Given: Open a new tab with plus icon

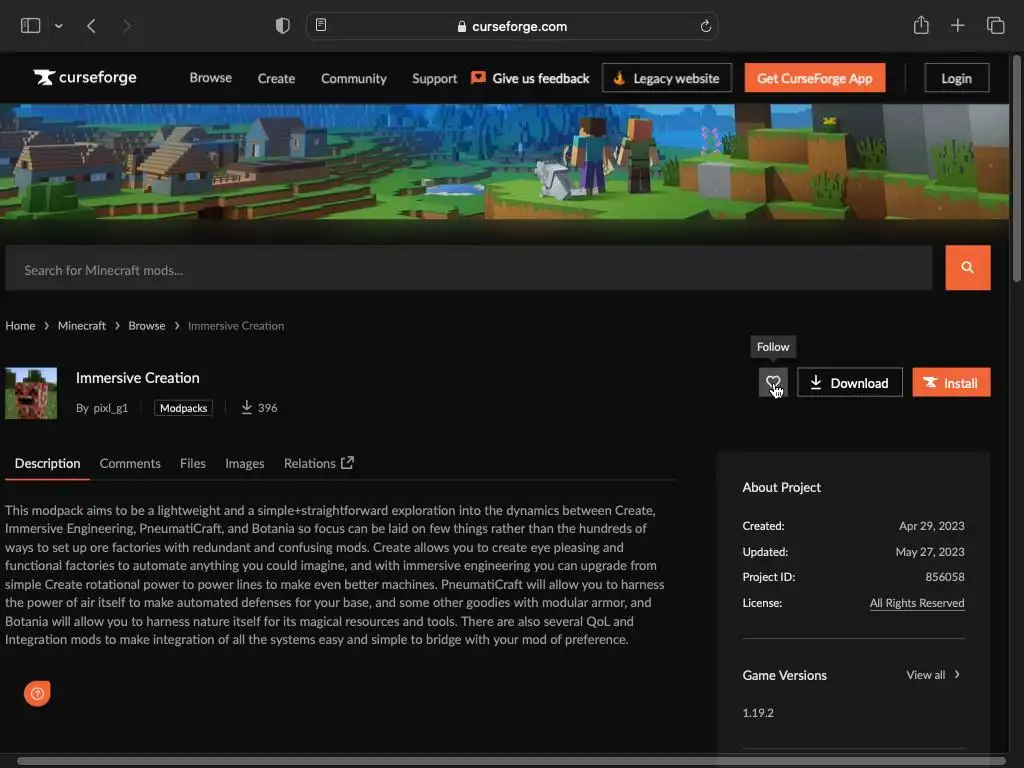Looking at the screenshot, I should pyautogui.click(x=957, y=26).
